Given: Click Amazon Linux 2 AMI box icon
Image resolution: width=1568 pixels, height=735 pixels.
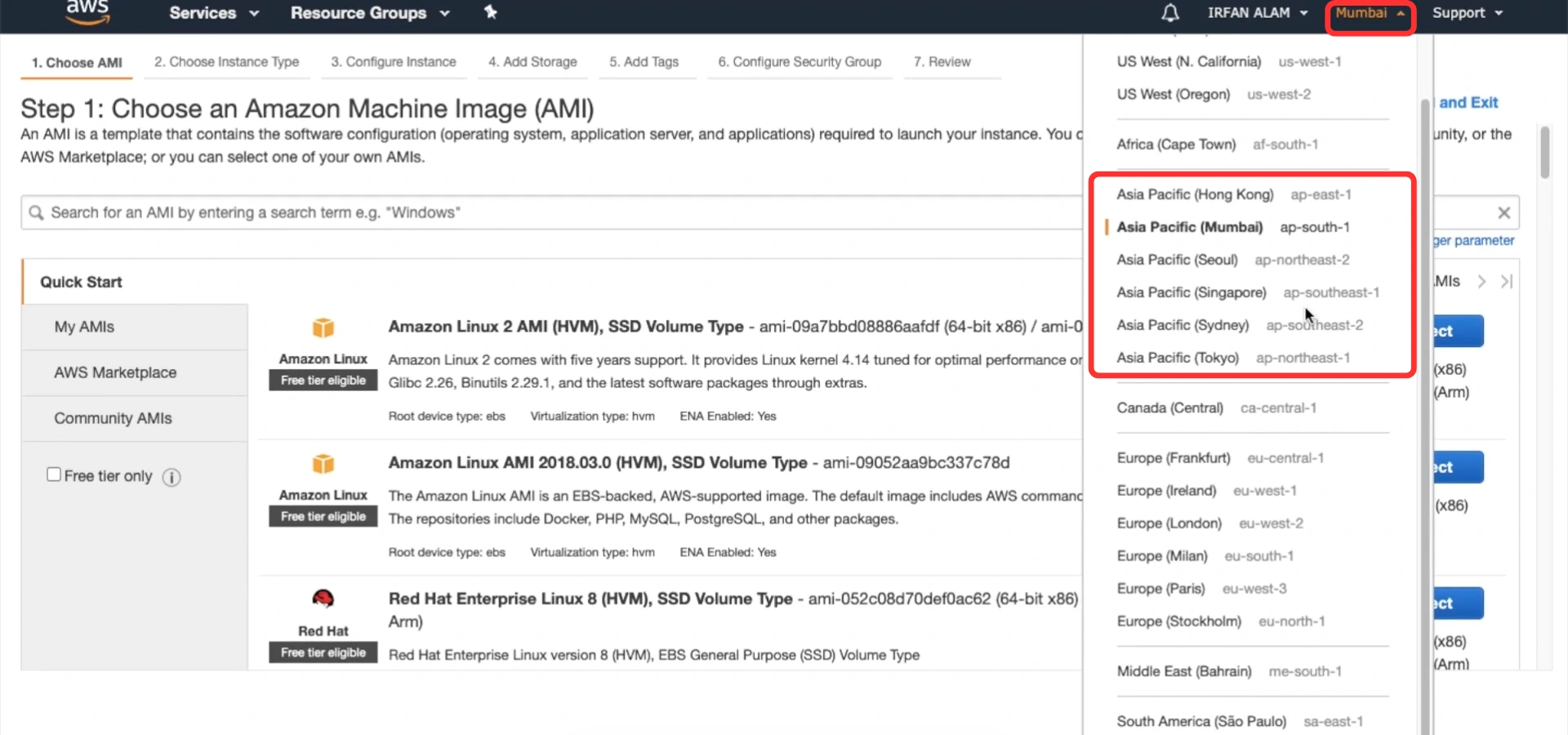Looking at the screenshot, I should pos(323,327).
